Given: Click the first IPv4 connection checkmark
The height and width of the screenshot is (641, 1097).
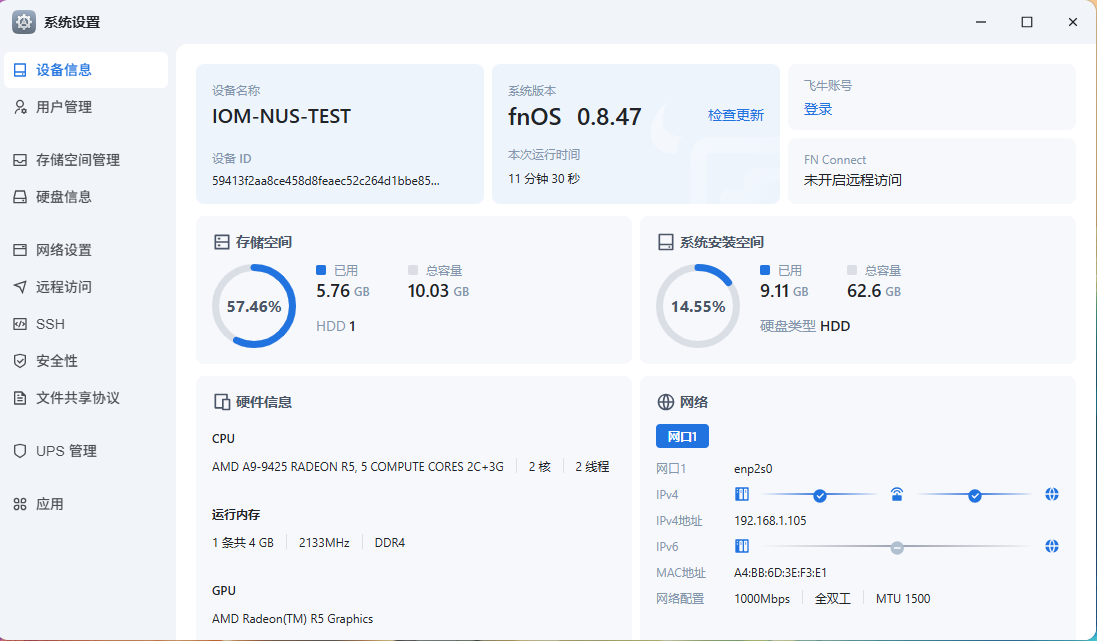Looking at the screenshot, I should (820, 496).
